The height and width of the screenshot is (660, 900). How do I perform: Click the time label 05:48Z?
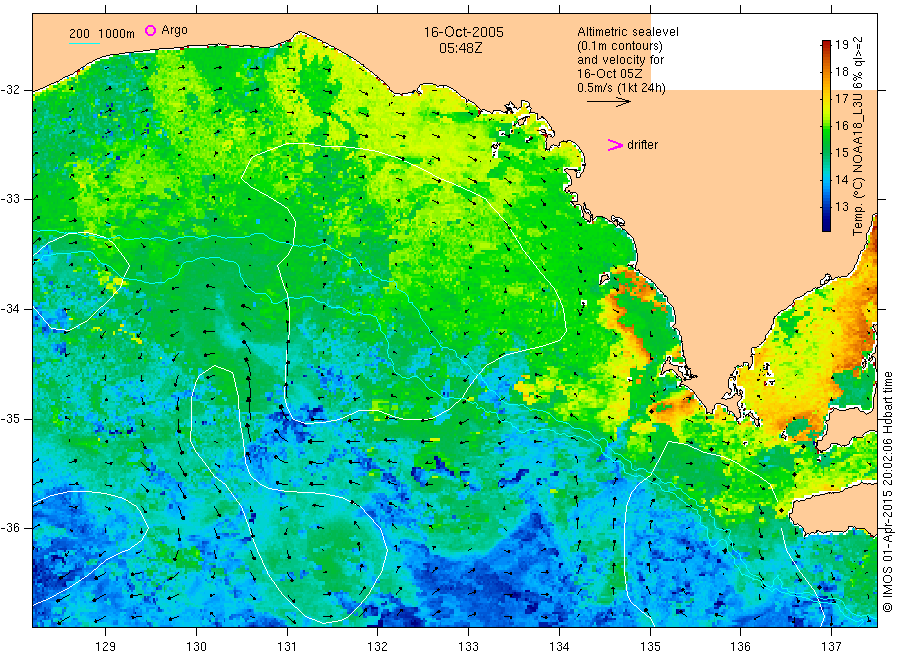(x=461, y=48)
